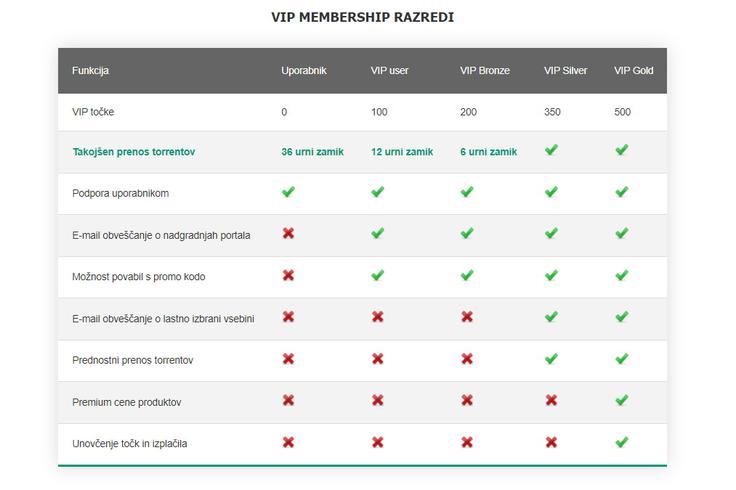Viewport: 736px width, 490px height.
Task: Click the red cross for VIP user E-mail obveščanje o lastno izbrani vsebini
Action: 378,317
